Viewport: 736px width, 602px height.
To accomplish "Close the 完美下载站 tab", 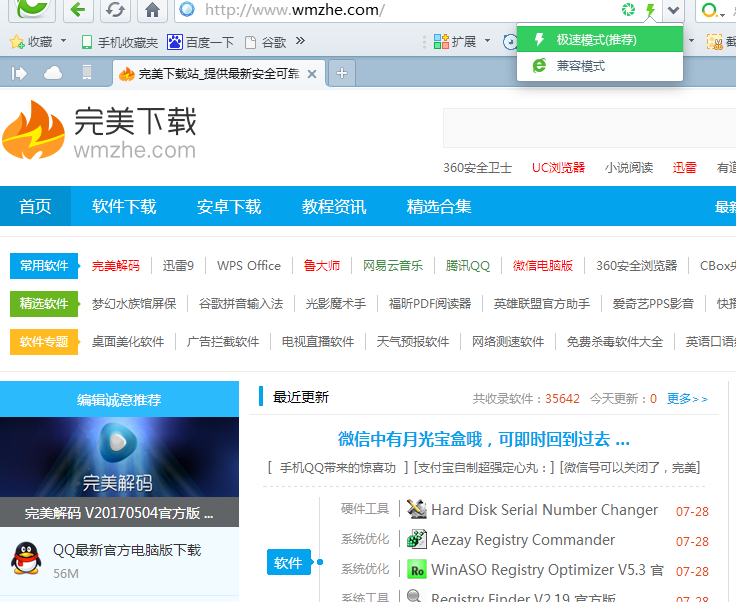I will [x=312, y=74].
